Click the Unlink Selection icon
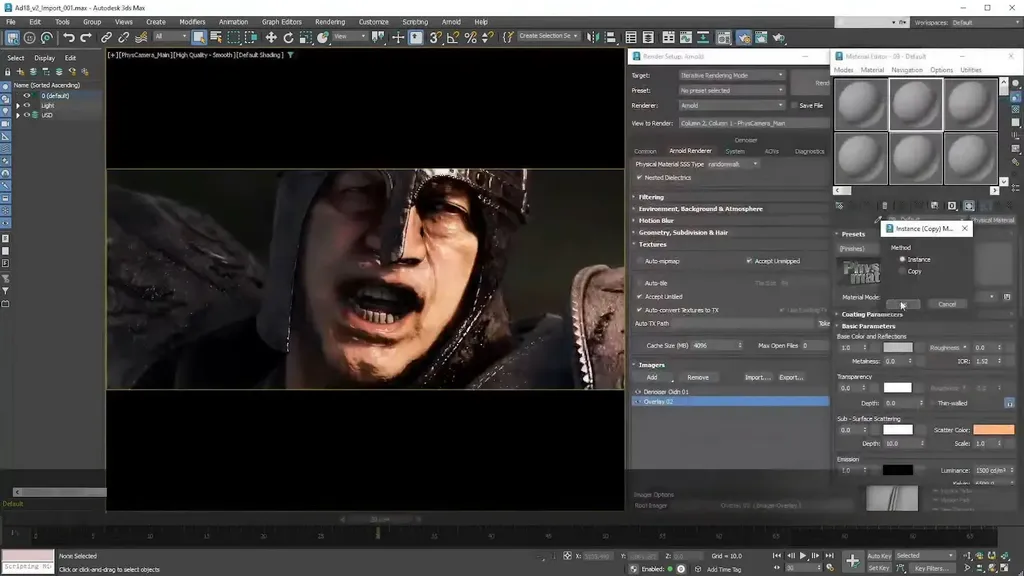 [x=123, y=38]
